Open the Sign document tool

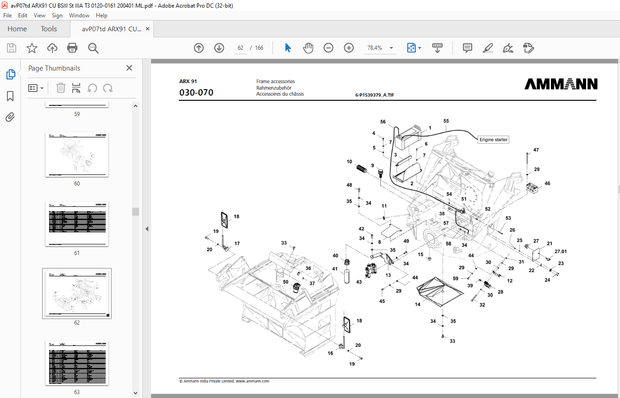click(x=508, y=48)
